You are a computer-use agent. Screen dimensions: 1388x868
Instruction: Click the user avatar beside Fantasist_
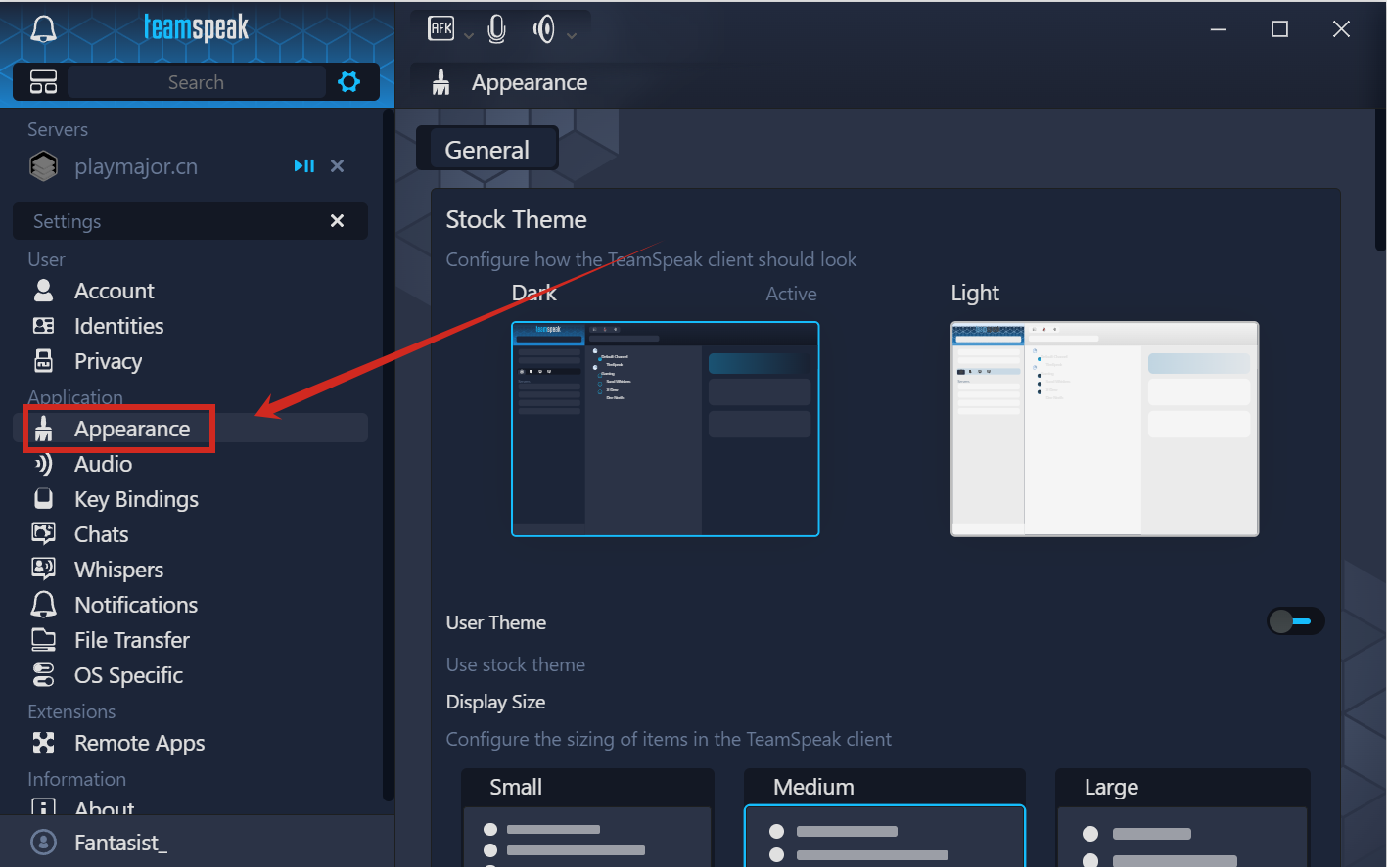click(43, 843)
